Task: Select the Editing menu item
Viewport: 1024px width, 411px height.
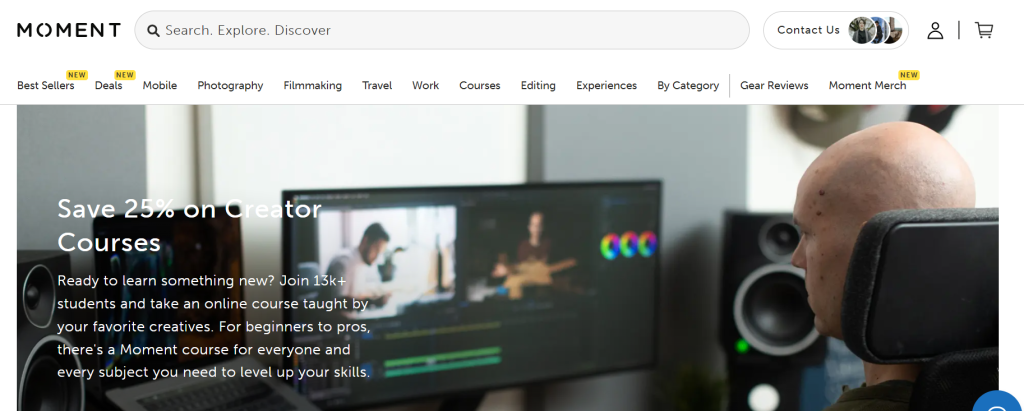Action: point(538,86)
